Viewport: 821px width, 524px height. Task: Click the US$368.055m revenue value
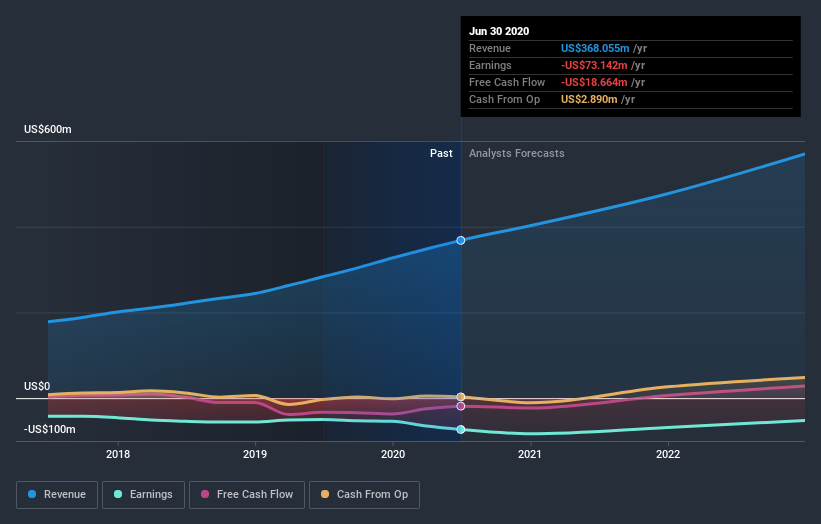(595, 48)
